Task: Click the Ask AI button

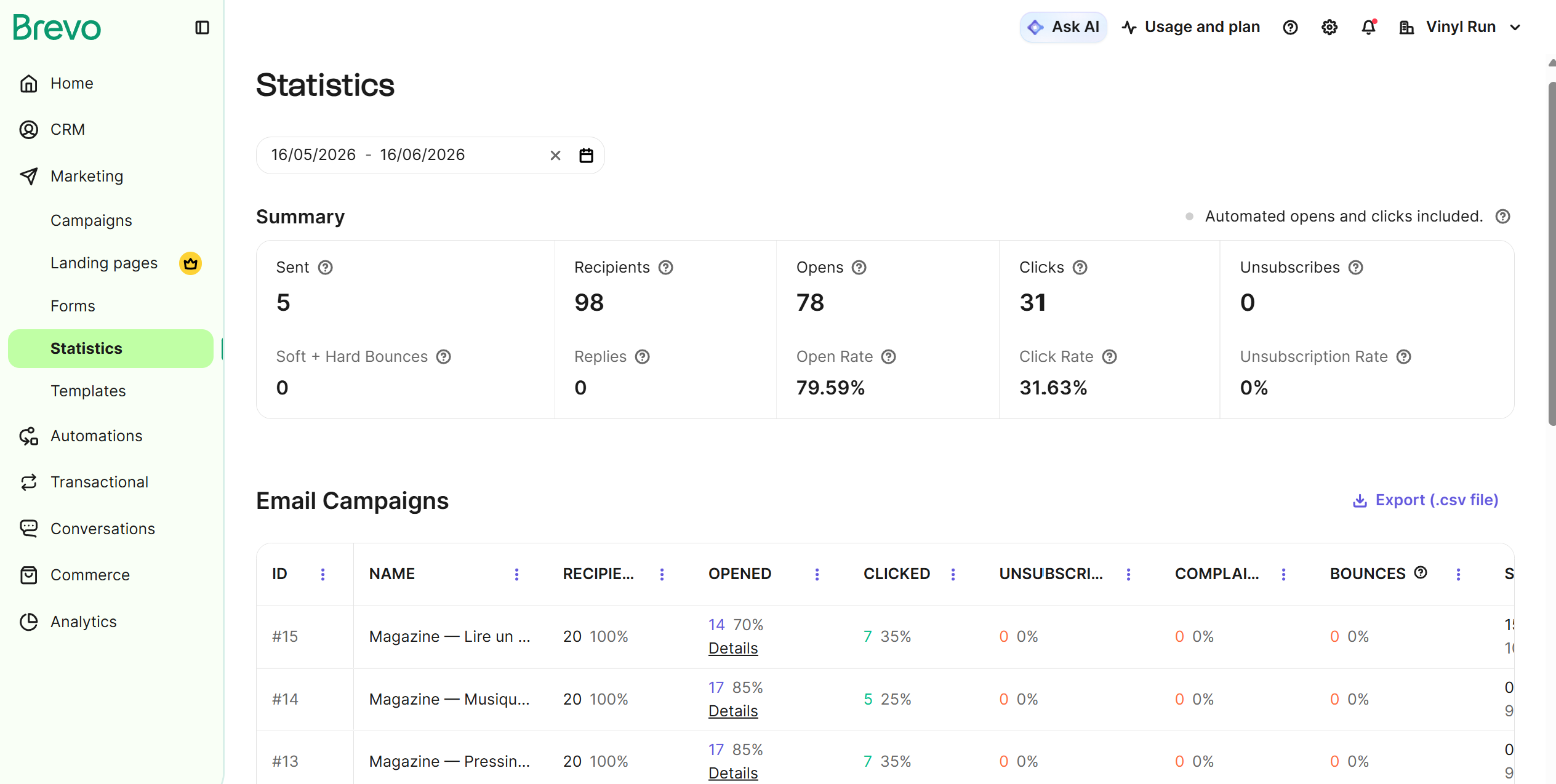Action: (x=1063, y=28)
